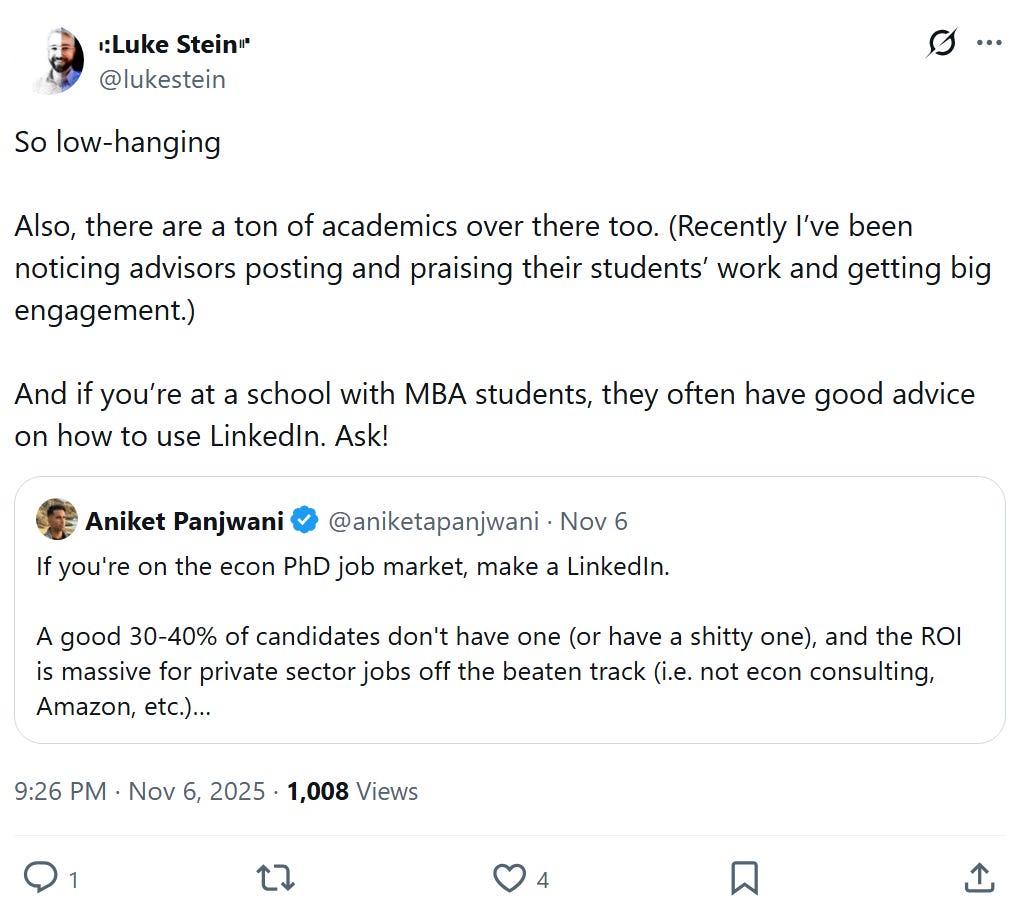The width and height of the screenshot is (1017, 910).
Task: Repost this tweet via retweet icon
Action: point(275,878)
